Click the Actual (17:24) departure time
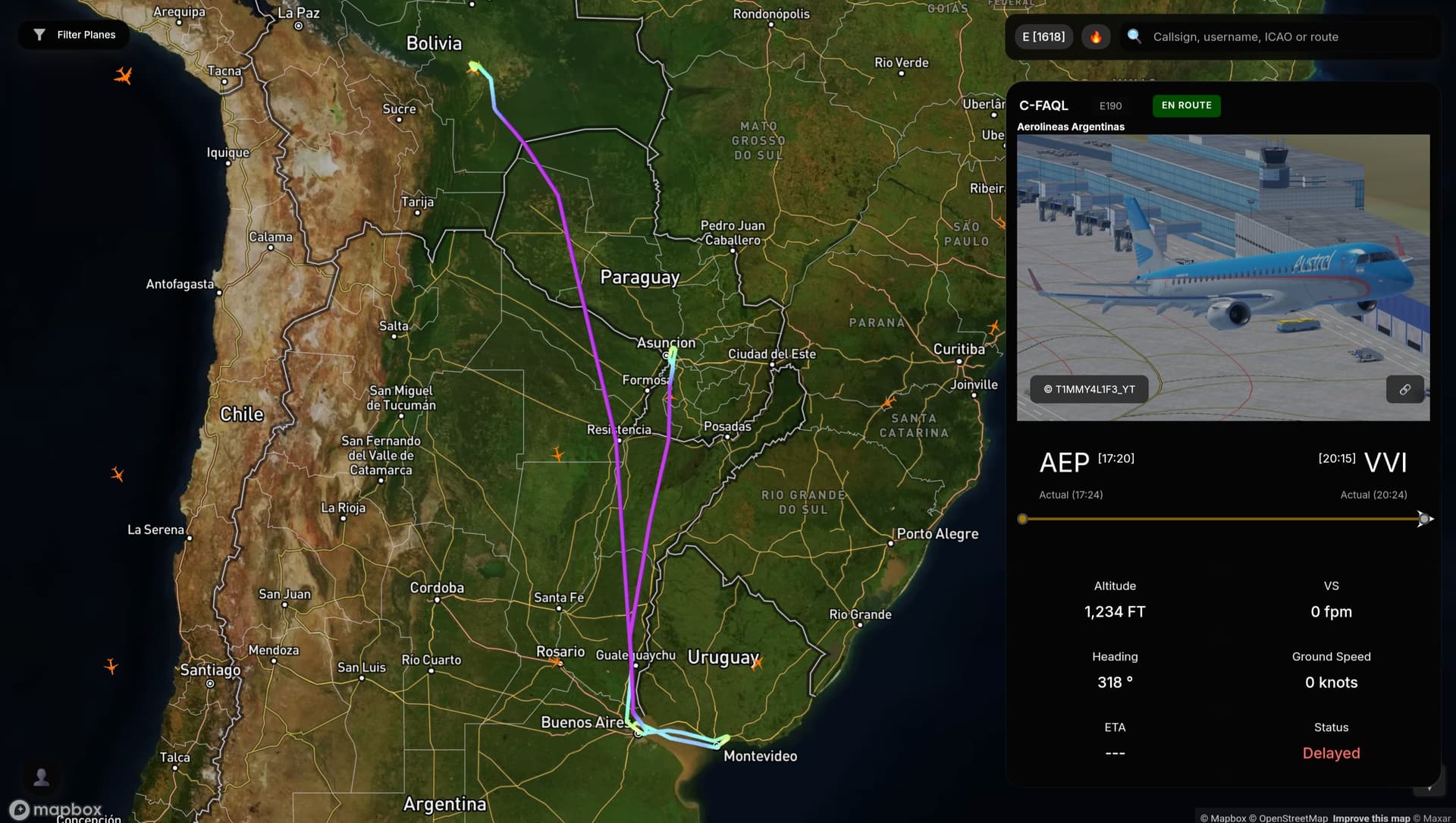 click(1071, 495)
